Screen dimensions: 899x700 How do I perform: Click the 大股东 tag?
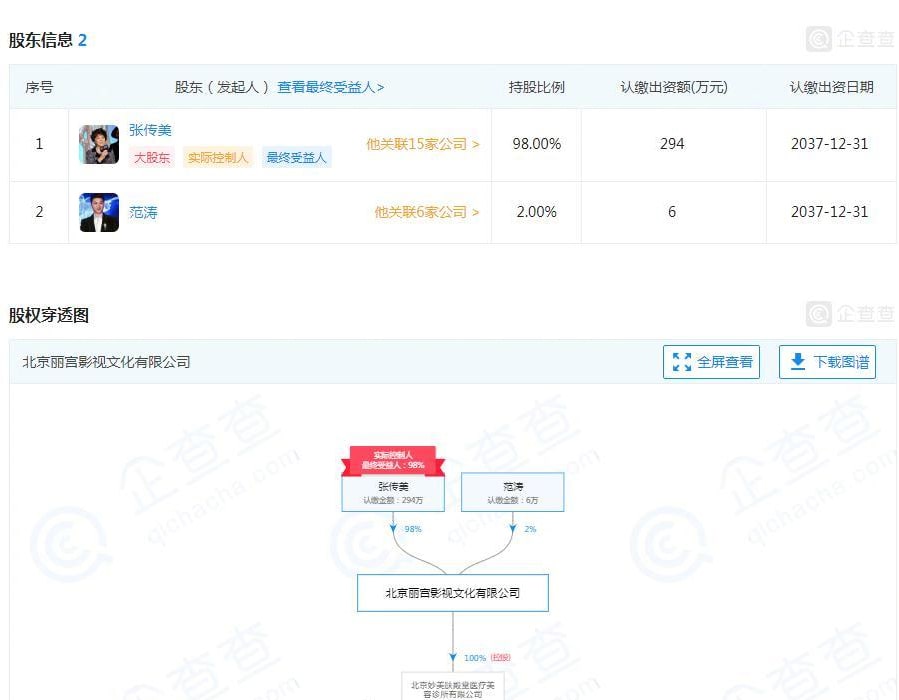click(152, 158)
